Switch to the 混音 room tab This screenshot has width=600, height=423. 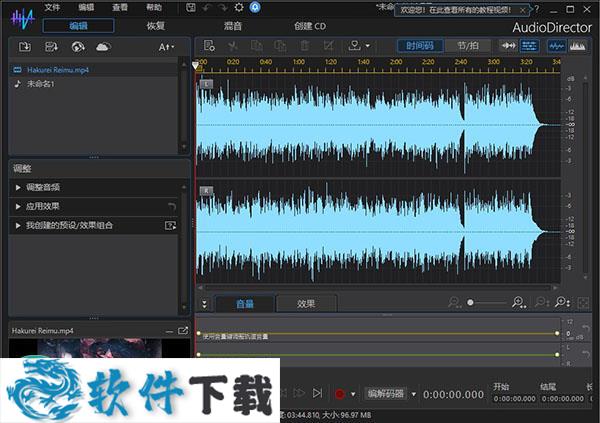tap(233, 26)
